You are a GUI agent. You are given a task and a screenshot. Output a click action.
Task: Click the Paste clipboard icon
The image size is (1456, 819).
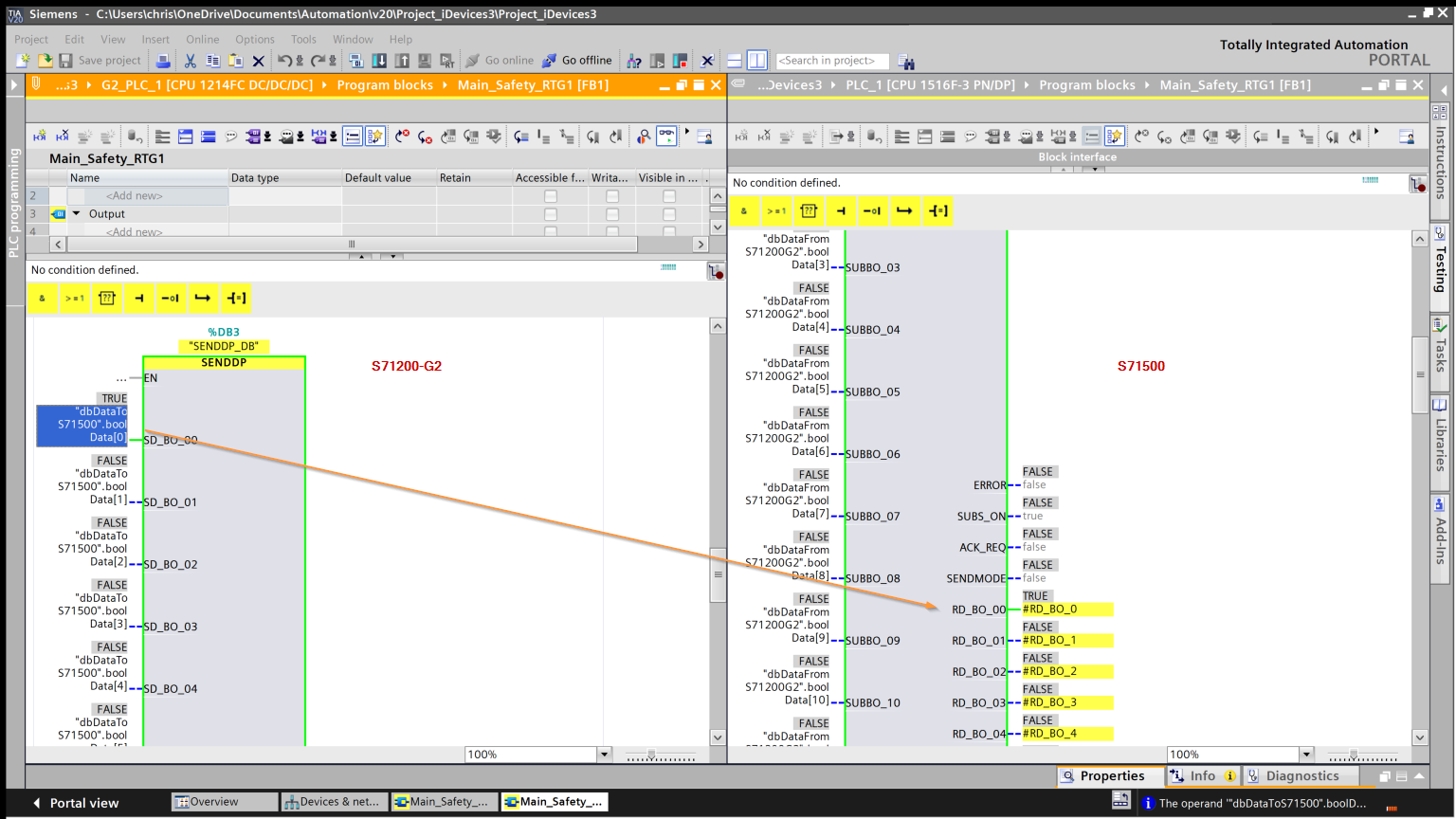(x=236, y=61)
